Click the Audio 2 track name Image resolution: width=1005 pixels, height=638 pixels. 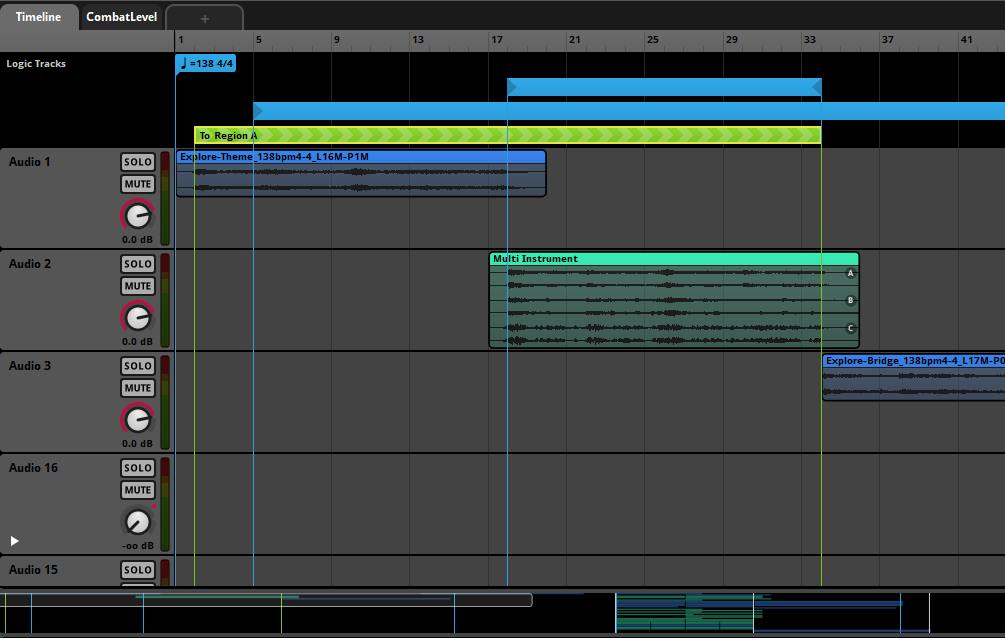pos(29,264)
